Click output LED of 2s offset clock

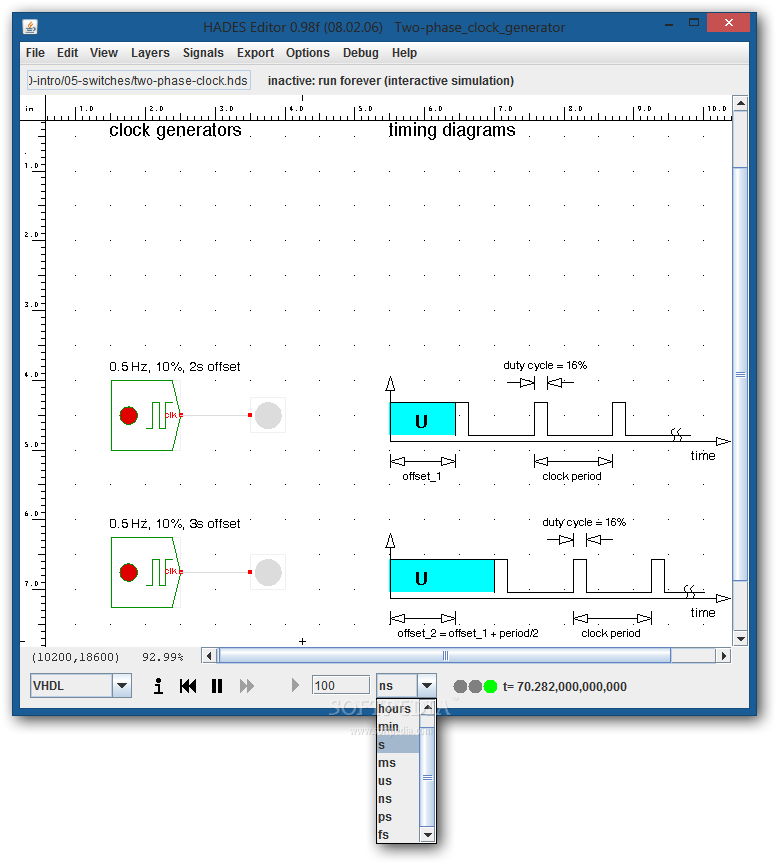268,415
